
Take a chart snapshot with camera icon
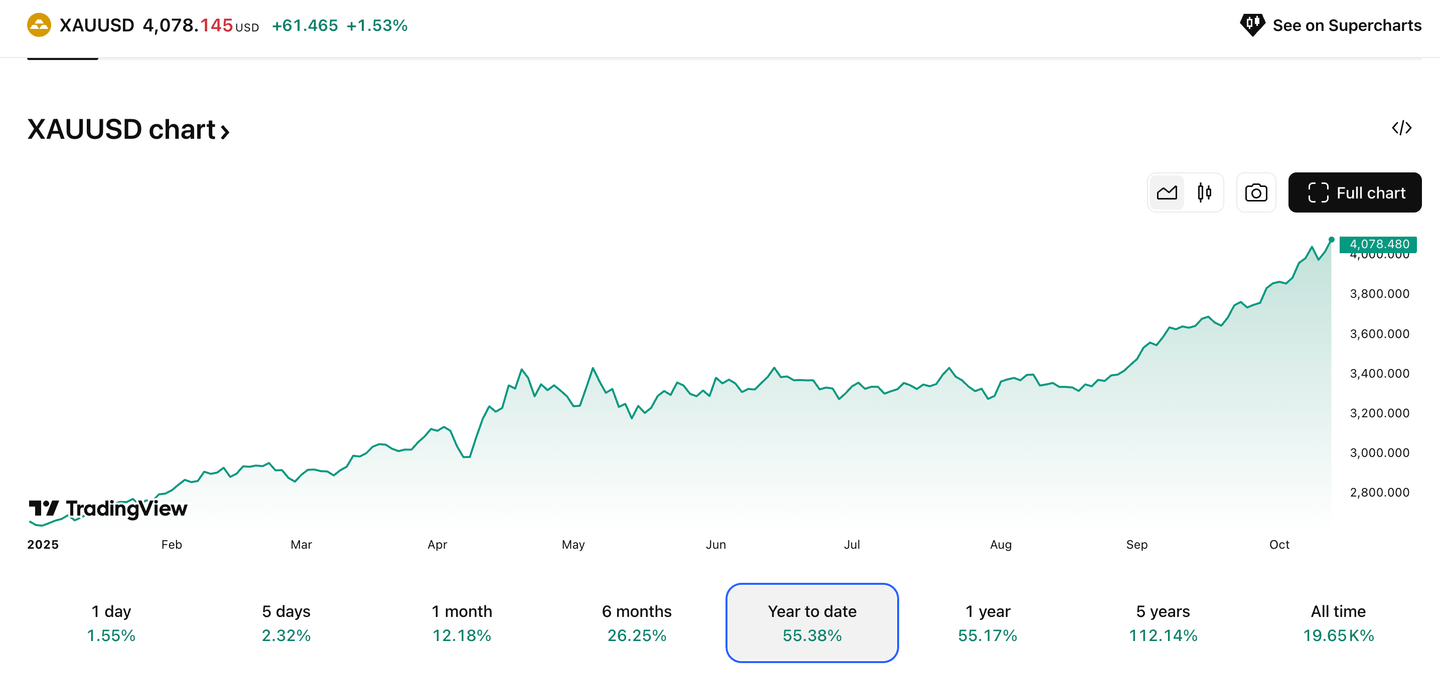point(1256,193)
